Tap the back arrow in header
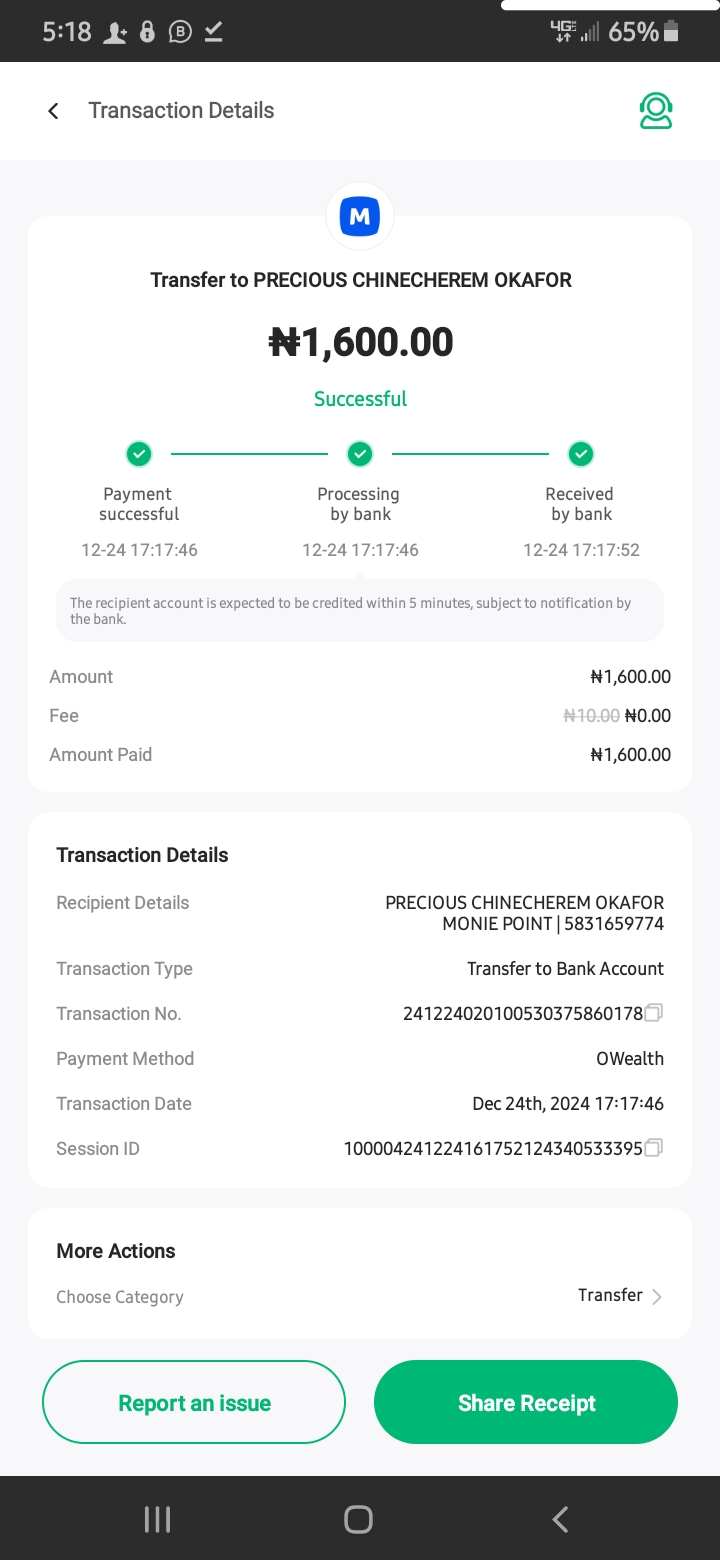Viewport: 720px width, 1560px height. tap(54, 111)
